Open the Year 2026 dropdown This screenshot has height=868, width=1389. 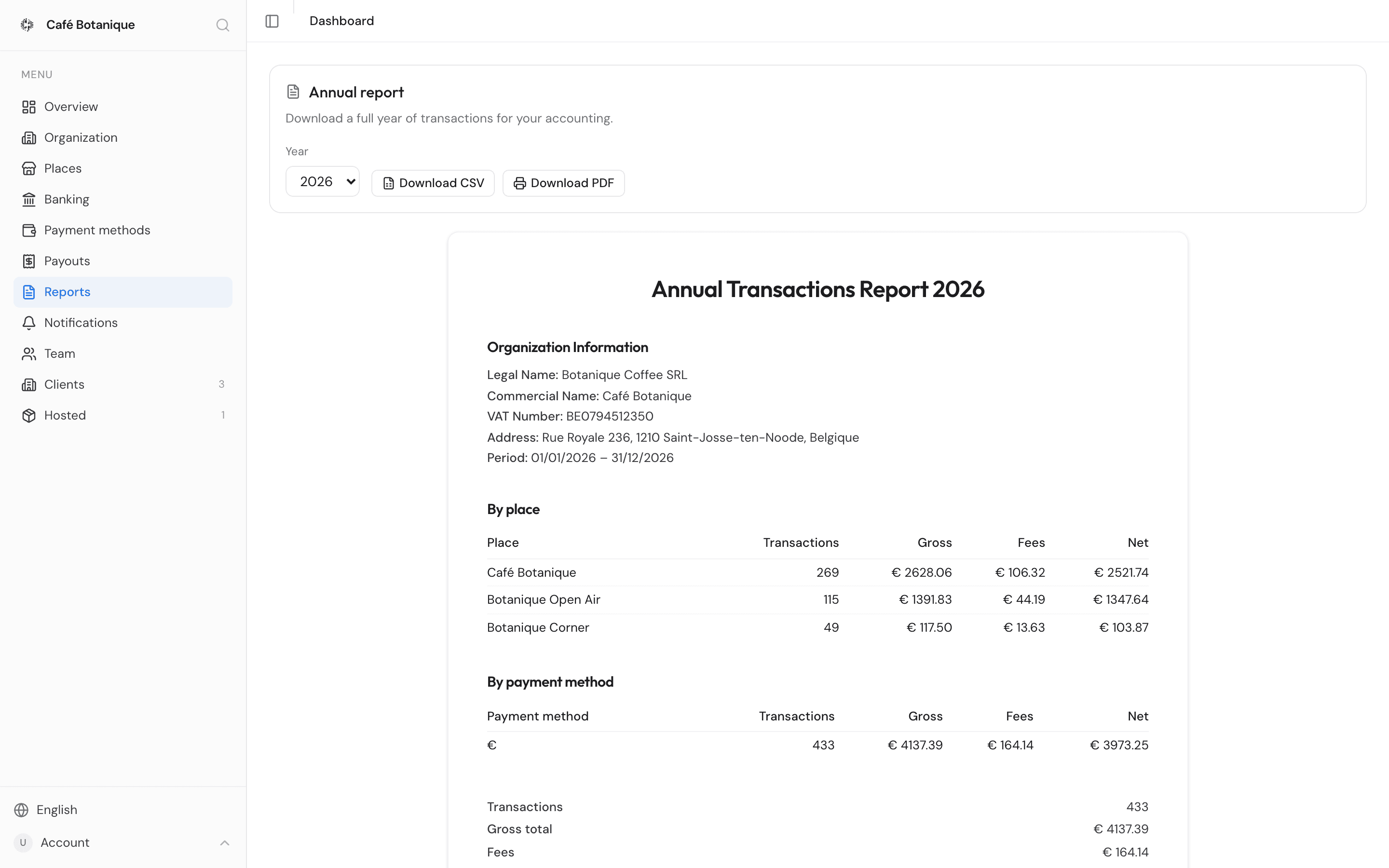[x=323, y=182]
